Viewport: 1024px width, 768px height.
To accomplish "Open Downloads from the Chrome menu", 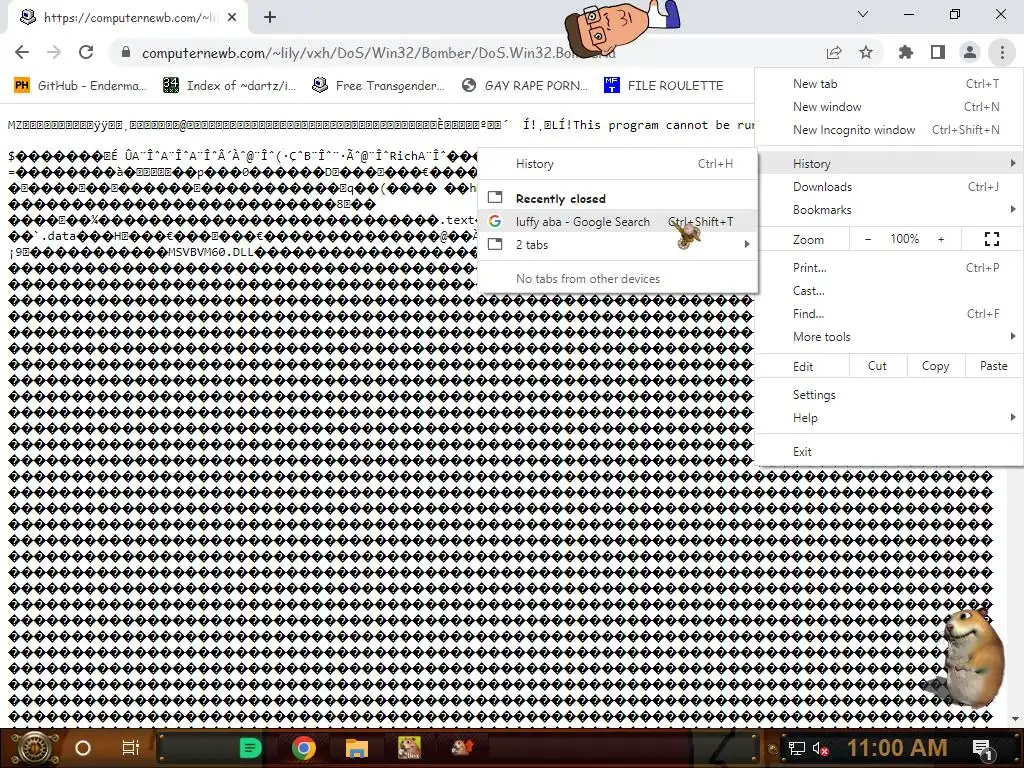I will (x=889, y=187).
